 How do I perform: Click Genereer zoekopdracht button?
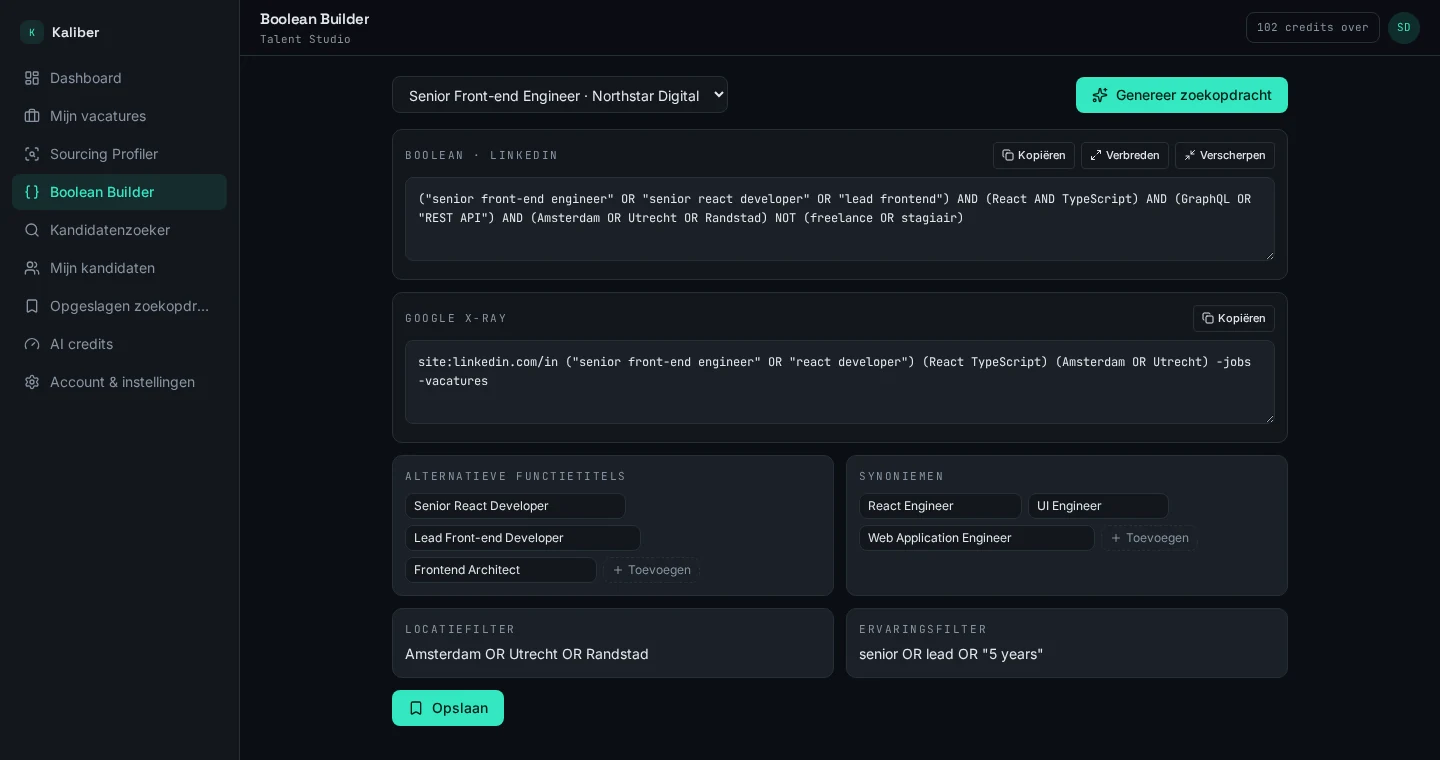click(1182, 95)
